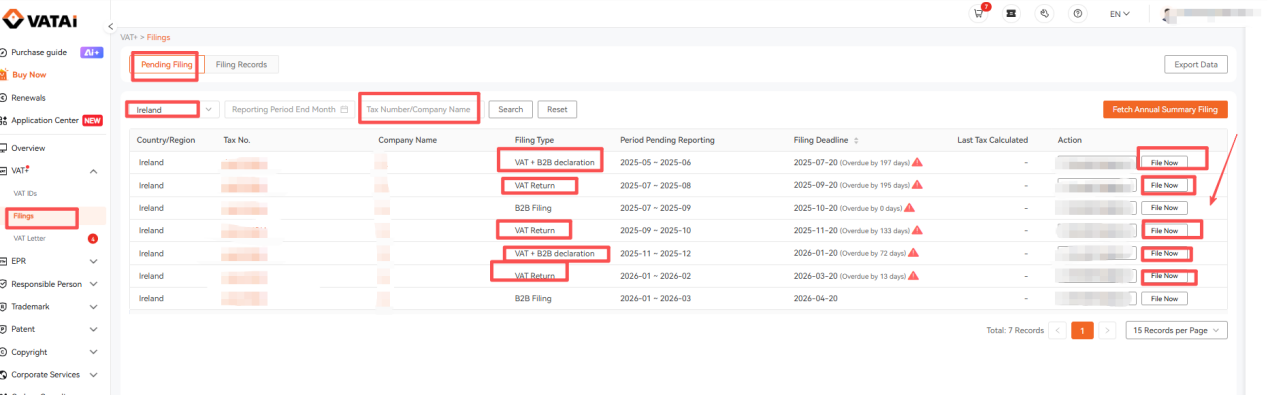Open the 15 Records per Page dropdown
This screenshot has width=1268, height=395.
pos(1176,330)
